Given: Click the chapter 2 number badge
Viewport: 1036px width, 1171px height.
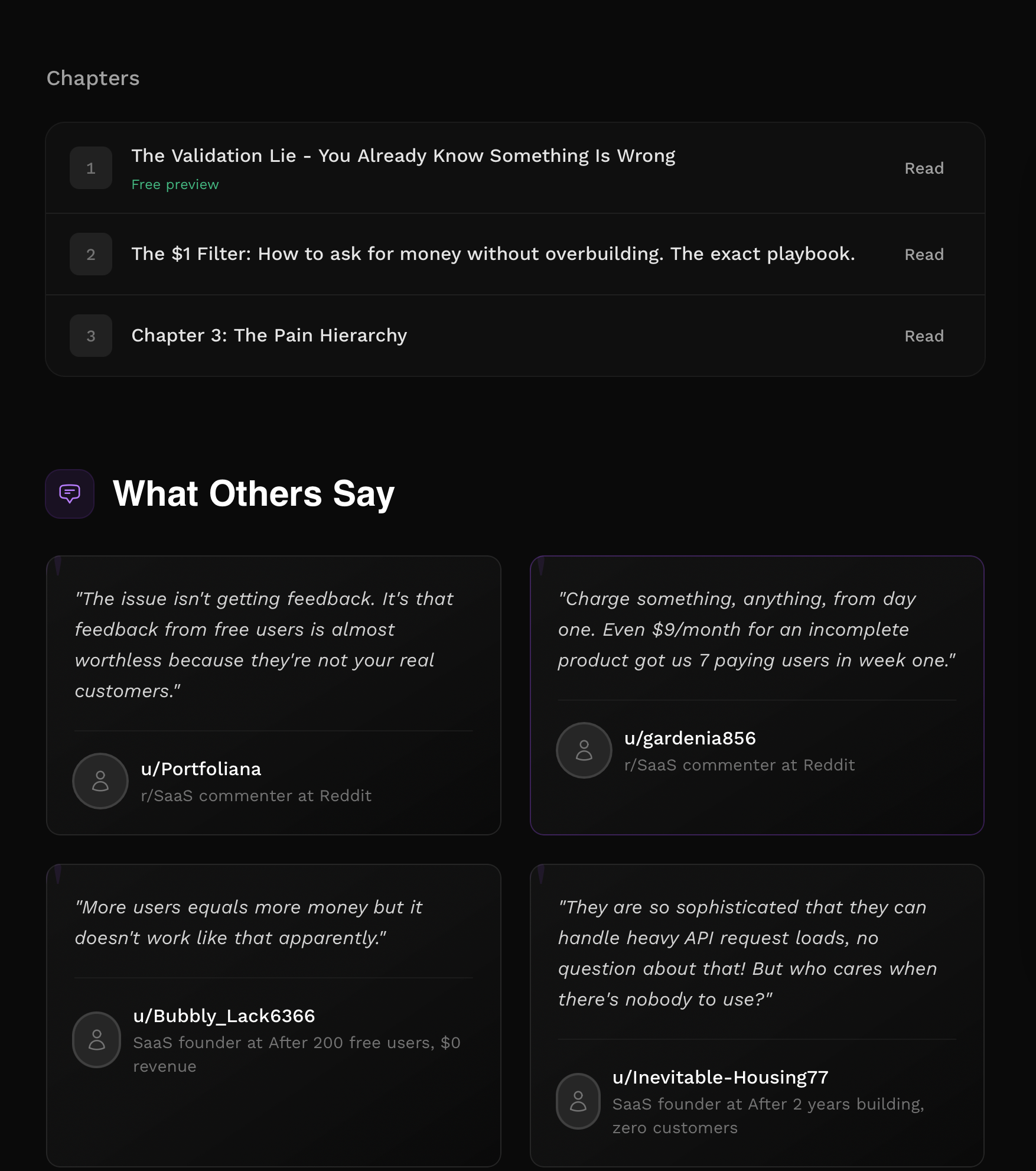Looking at the screenshot, I should (91, 255).
